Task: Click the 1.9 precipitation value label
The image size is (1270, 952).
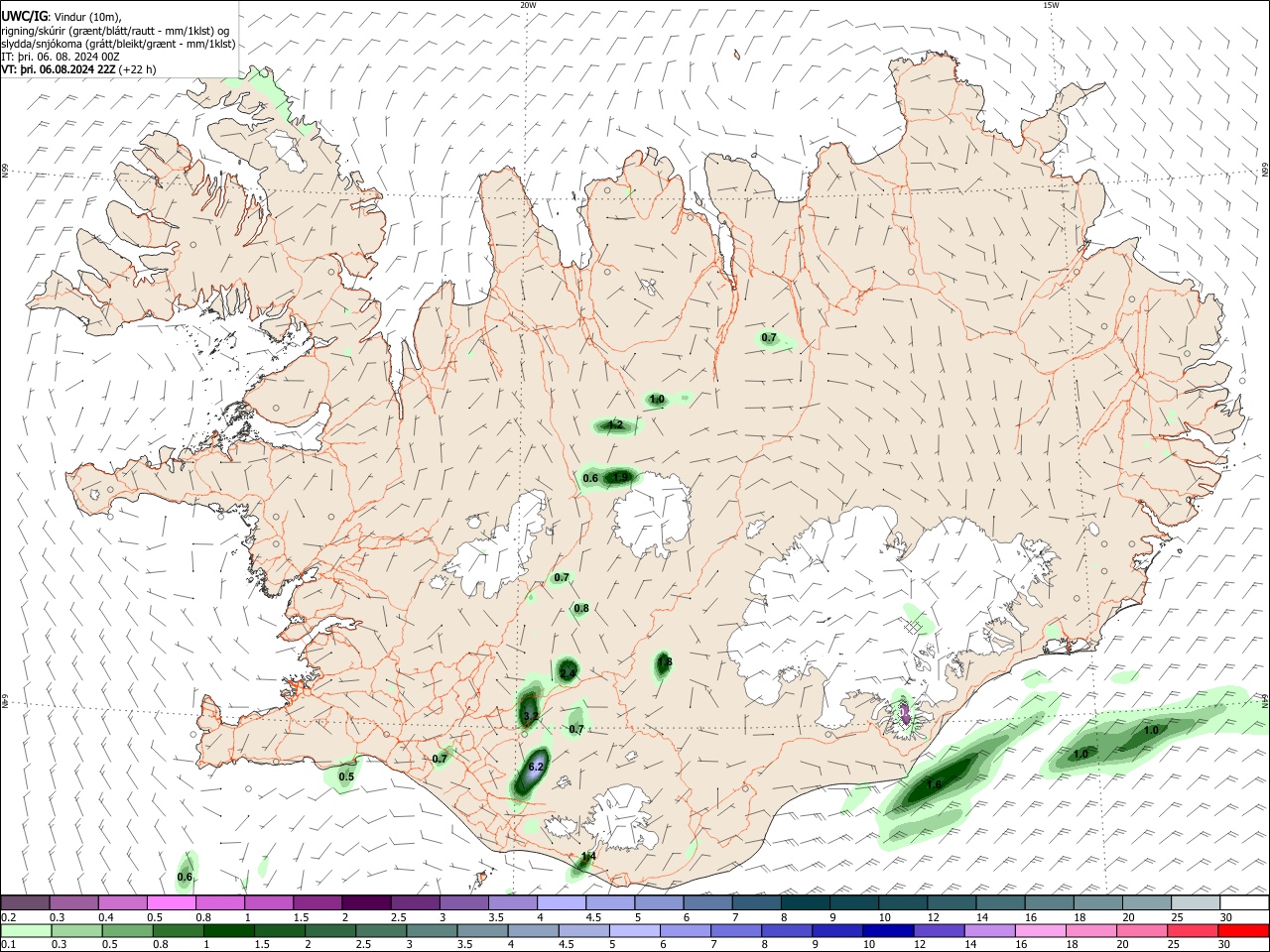Action: tap(620, 477)
